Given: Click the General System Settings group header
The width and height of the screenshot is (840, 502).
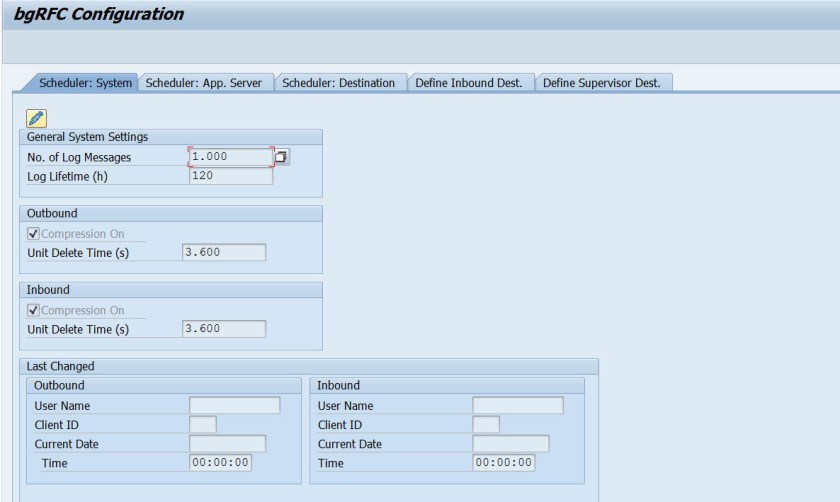Looking at the screenshot, I should point(171,137).
